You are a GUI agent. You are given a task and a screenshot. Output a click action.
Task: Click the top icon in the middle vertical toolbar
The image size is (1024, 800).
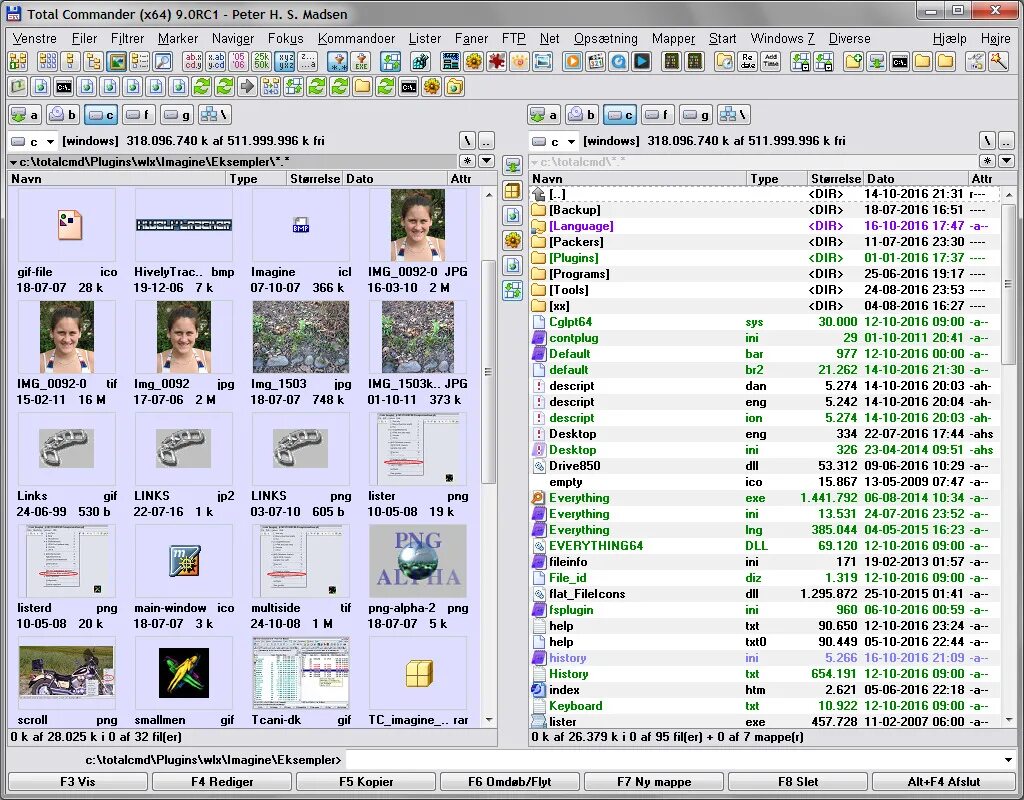(x=513, y=165)
